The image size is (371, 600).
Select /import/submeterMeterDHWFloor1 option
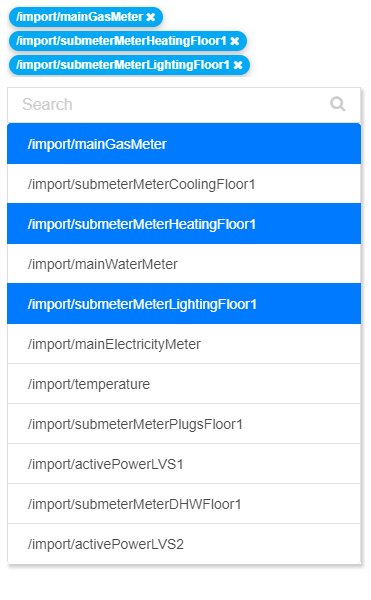184,504
